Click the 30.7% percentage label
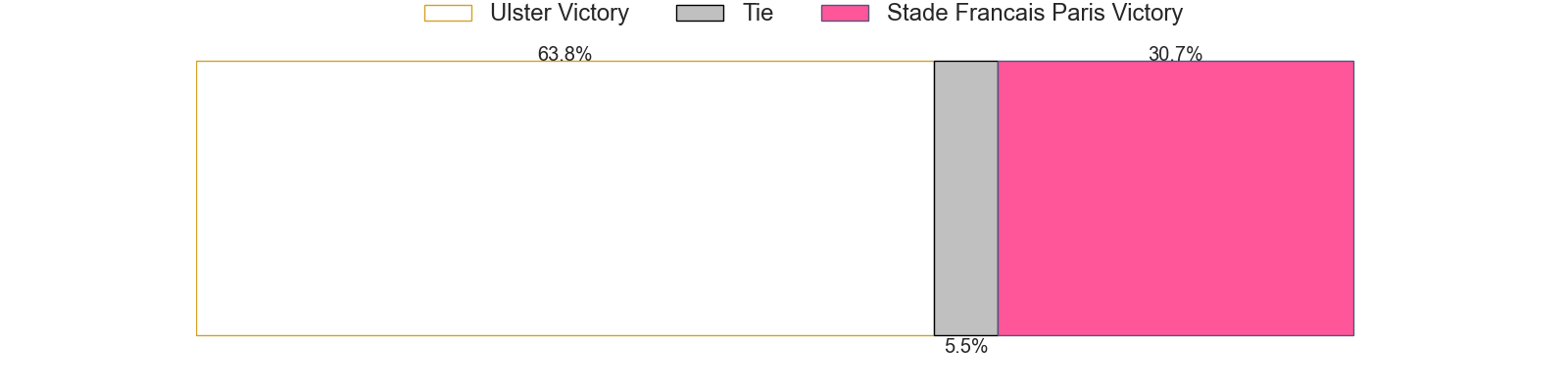The image size is (1568, 392). (1175, 55)
